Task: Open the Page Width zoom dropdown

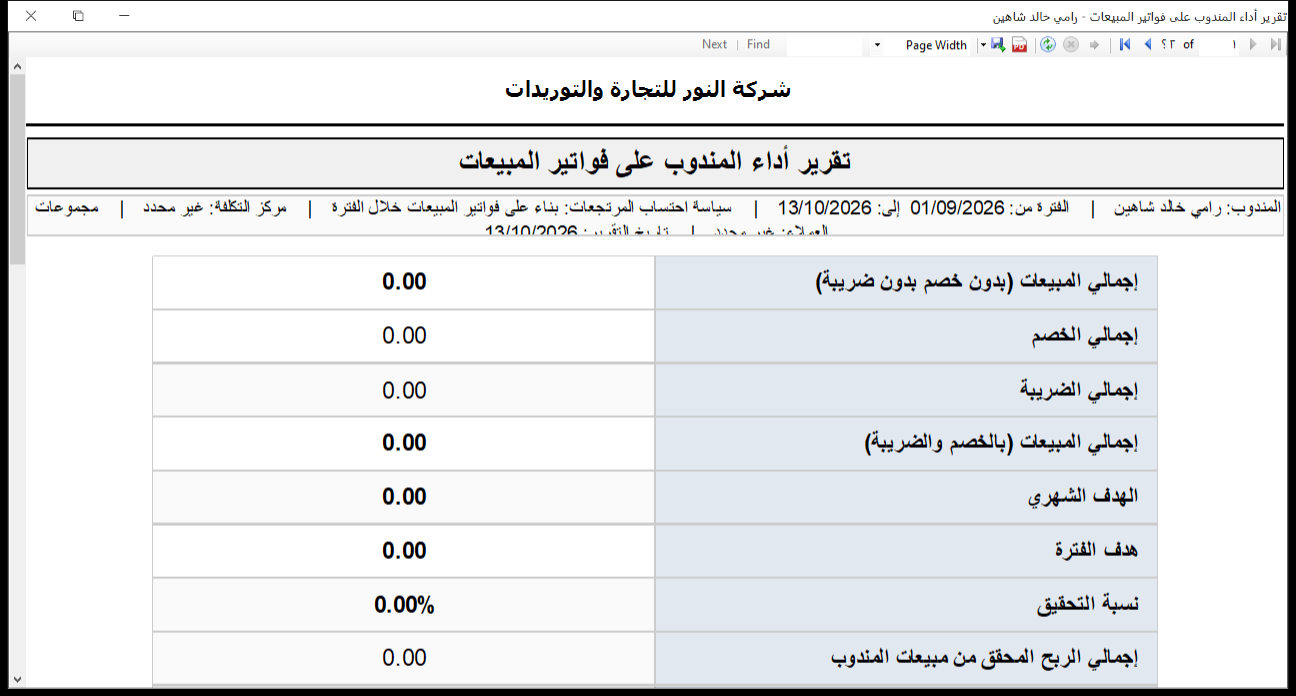Action: [878, 45]
